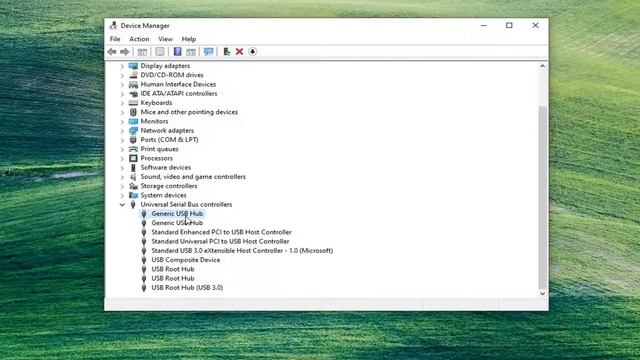This screenshot has height=360, width=640.
Task: Click the DVD/CD-ROM drives icon
Action: [x=133, y=75]
